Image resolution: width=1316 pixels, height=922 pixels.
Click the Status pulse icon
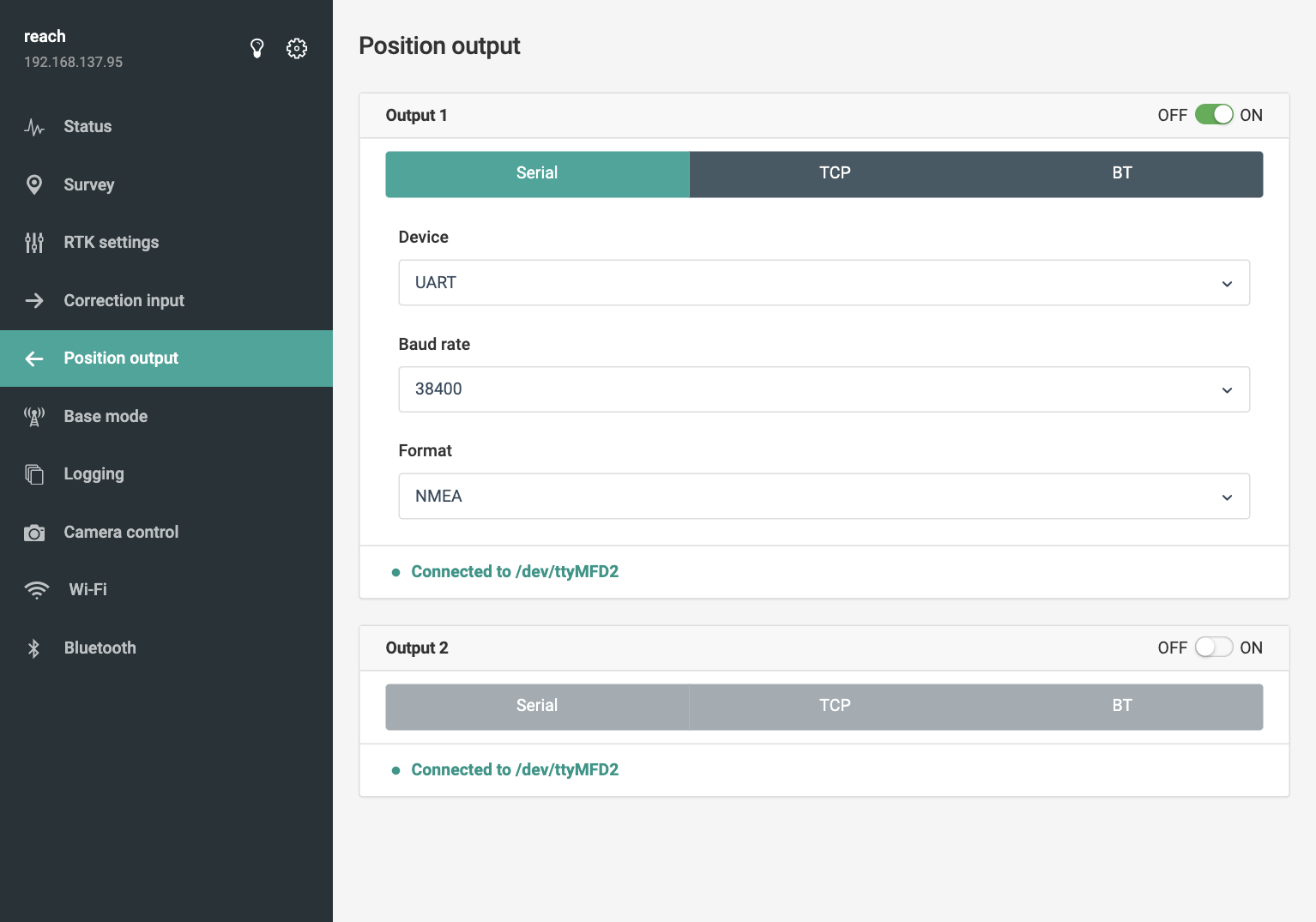34,127
